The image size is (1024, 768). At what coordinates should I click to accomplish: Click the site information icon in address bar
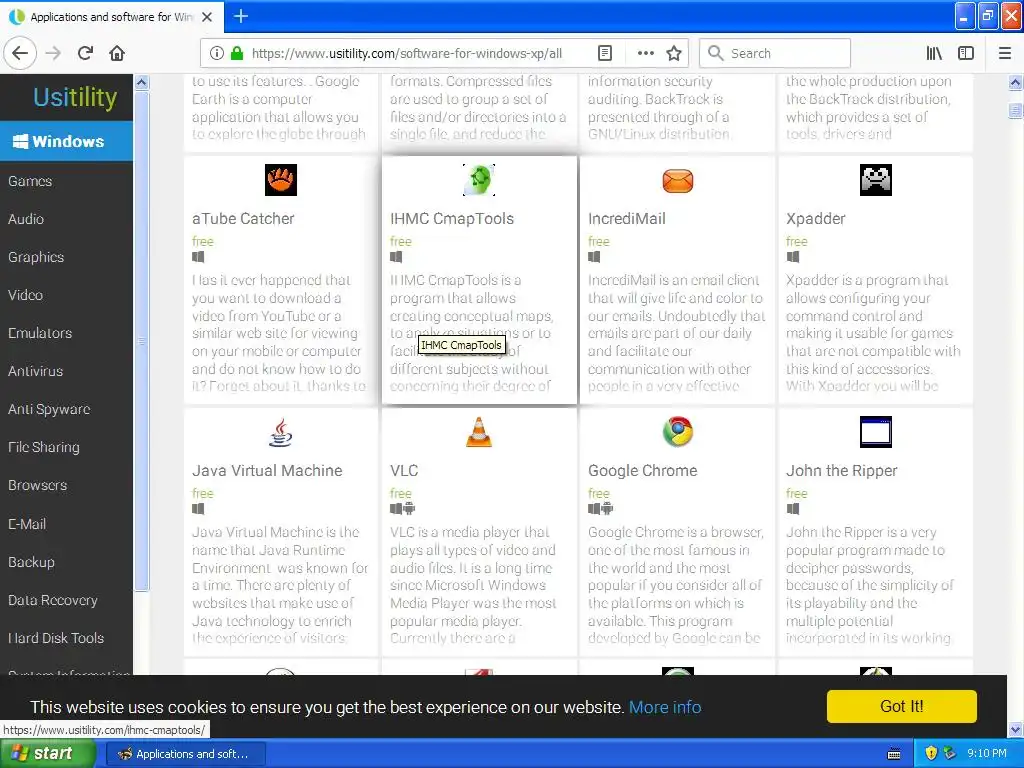217,53
